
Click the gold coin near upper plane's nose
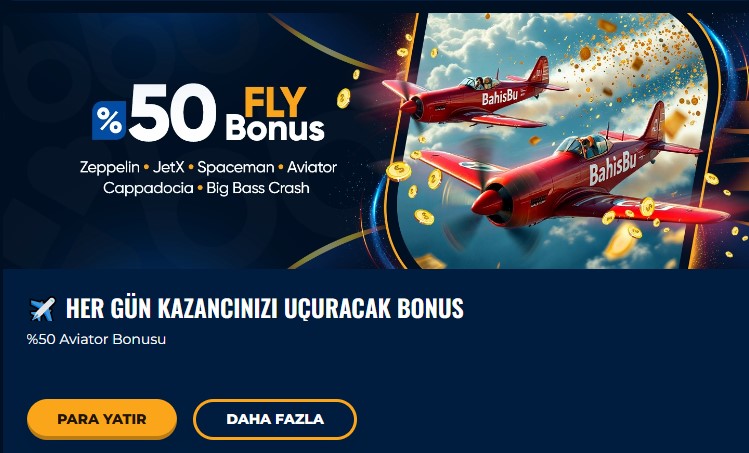[343, 98]
